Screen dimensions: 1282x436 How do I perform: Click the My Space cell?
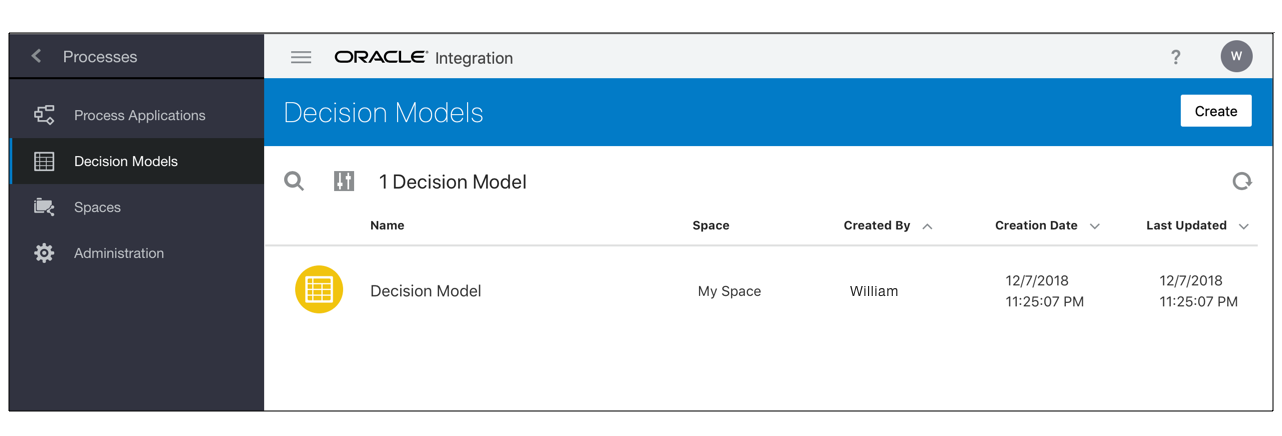click(x=729, y=291)
